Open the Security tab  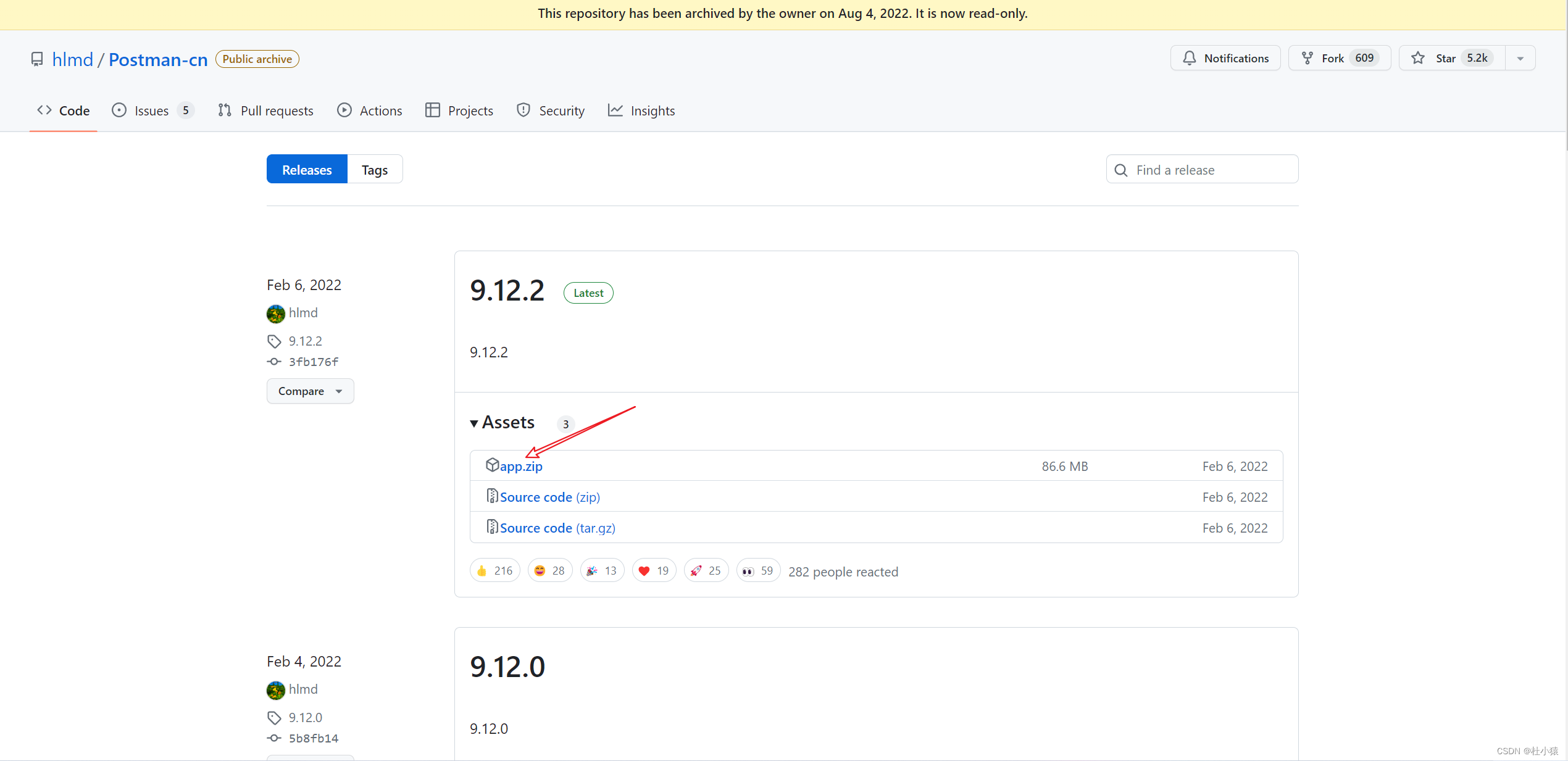pos(551,110)
